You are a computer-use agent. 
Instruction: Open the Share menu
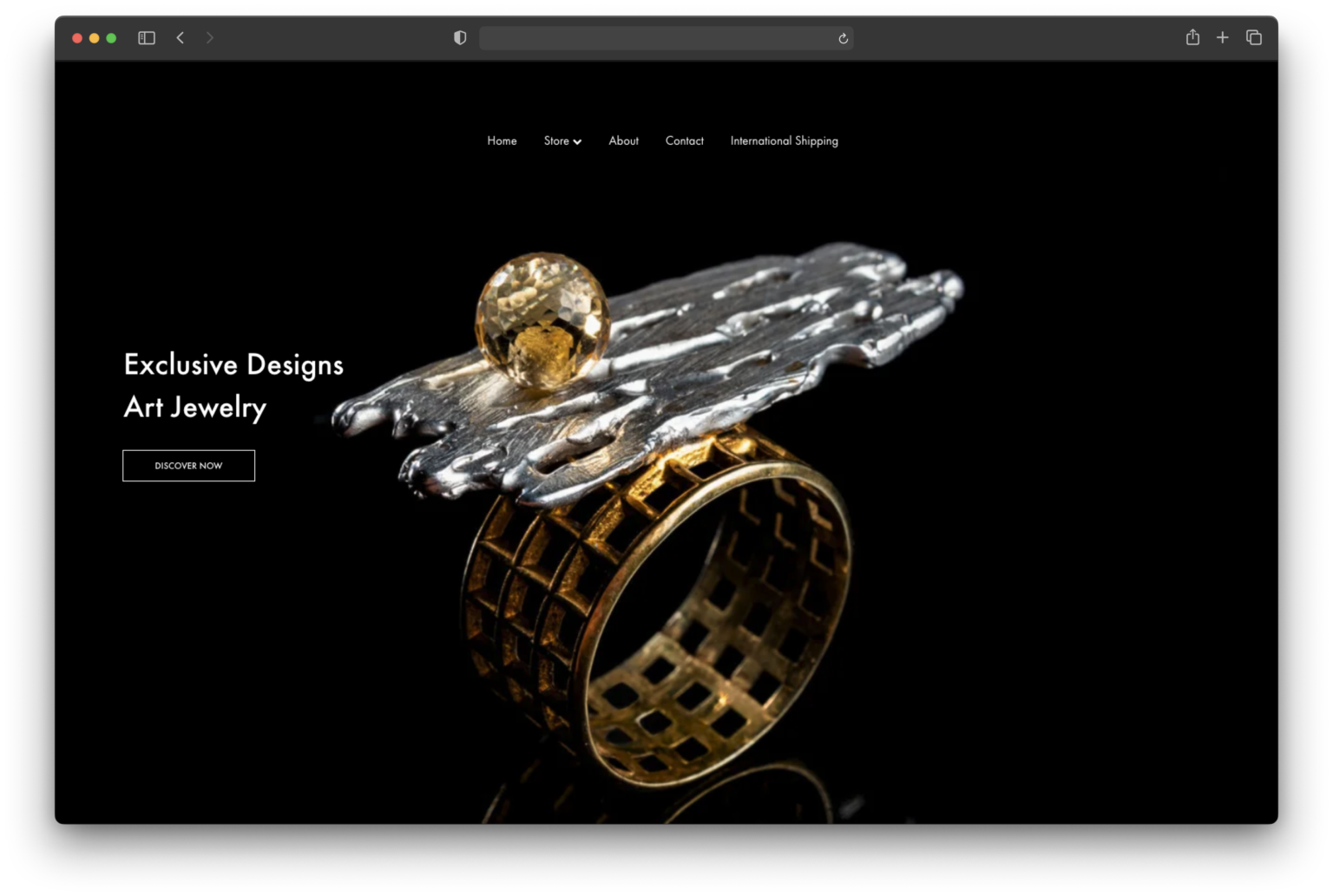point(1192,37)
